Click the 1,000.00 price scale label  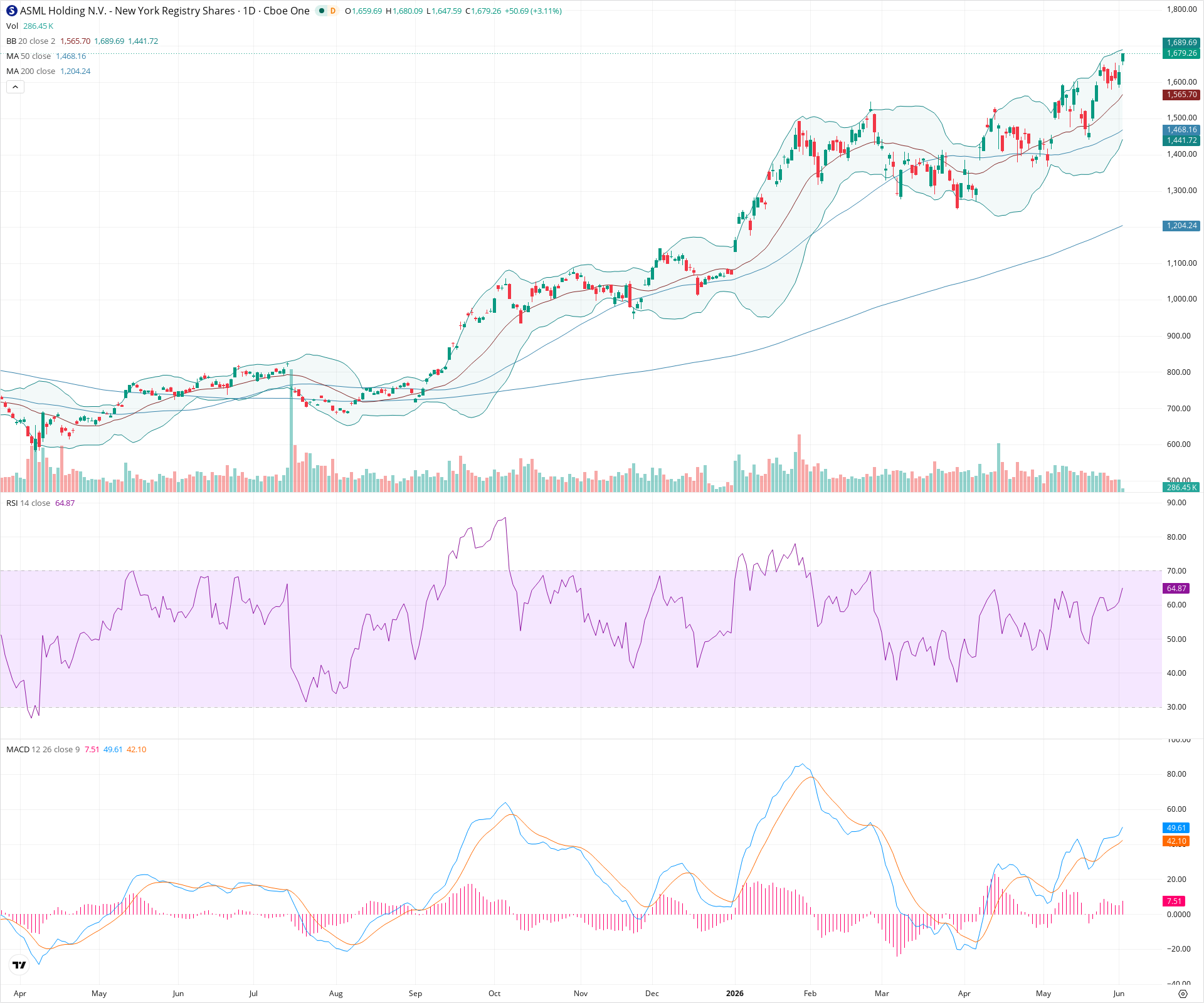click(x=1181, y=299)
